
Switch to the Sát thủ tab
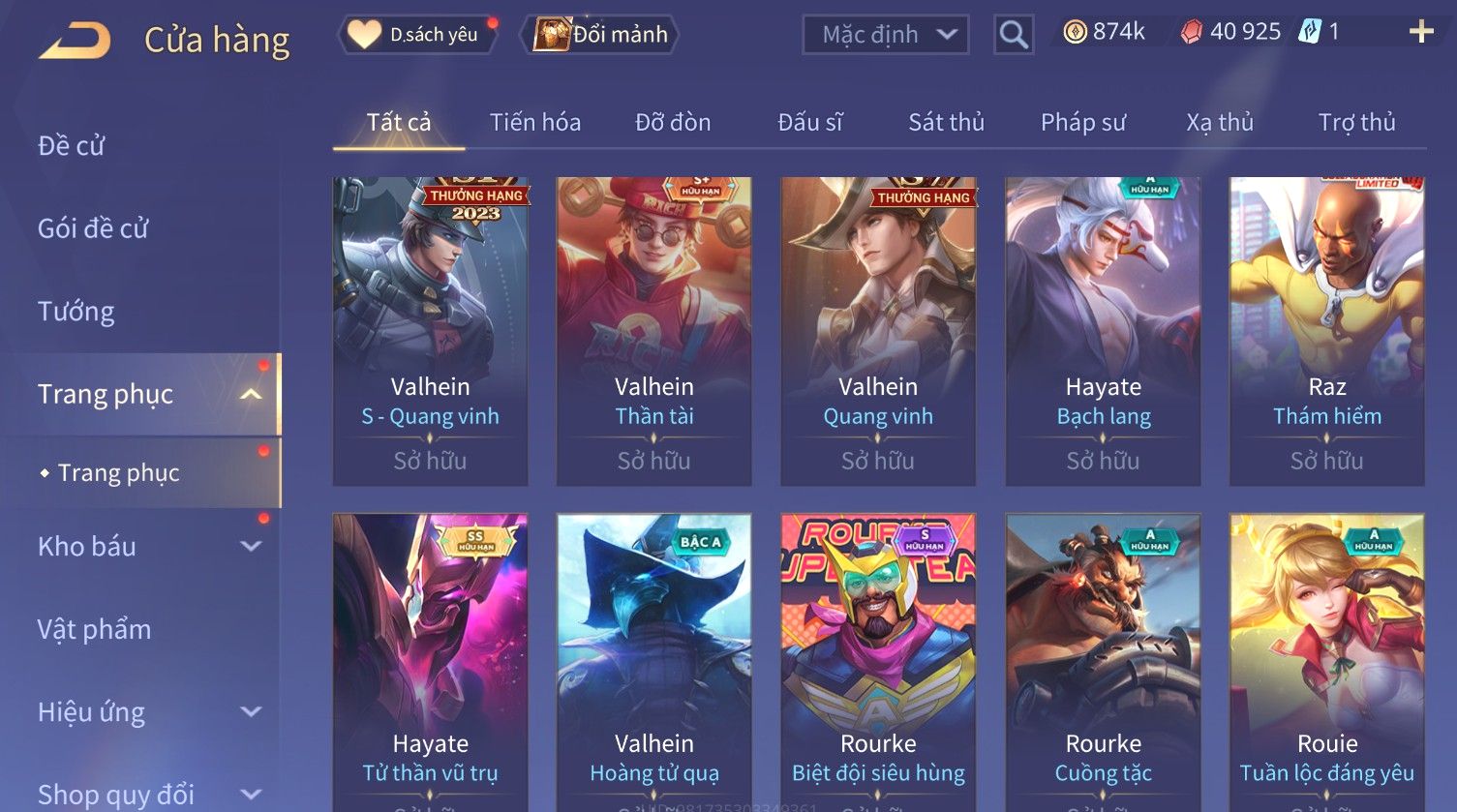(946, 122)
